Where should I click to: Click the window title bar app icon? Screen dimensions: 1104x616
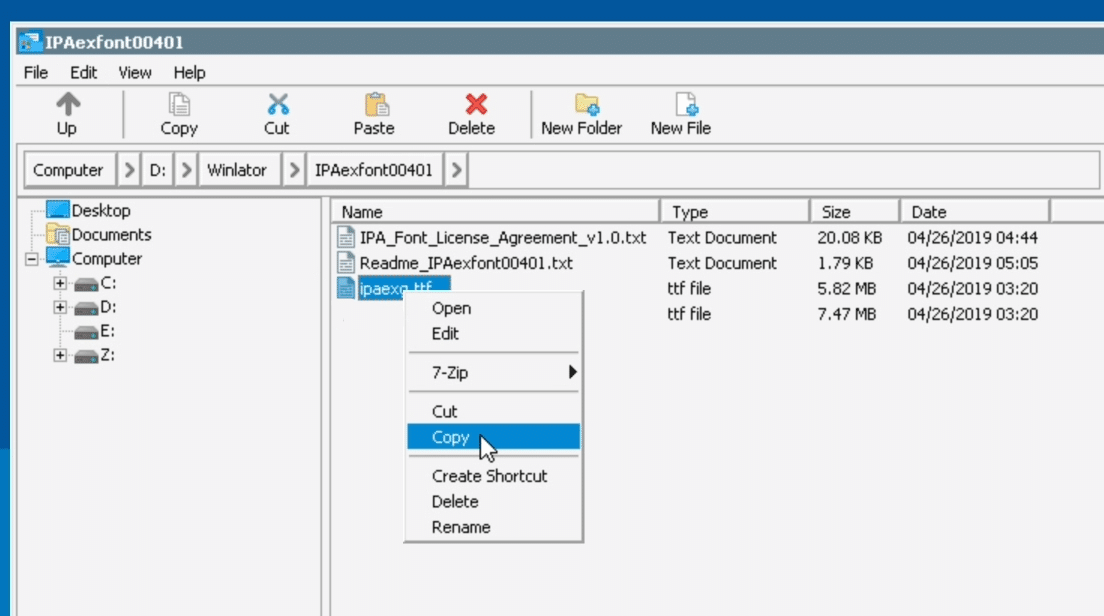30,42
